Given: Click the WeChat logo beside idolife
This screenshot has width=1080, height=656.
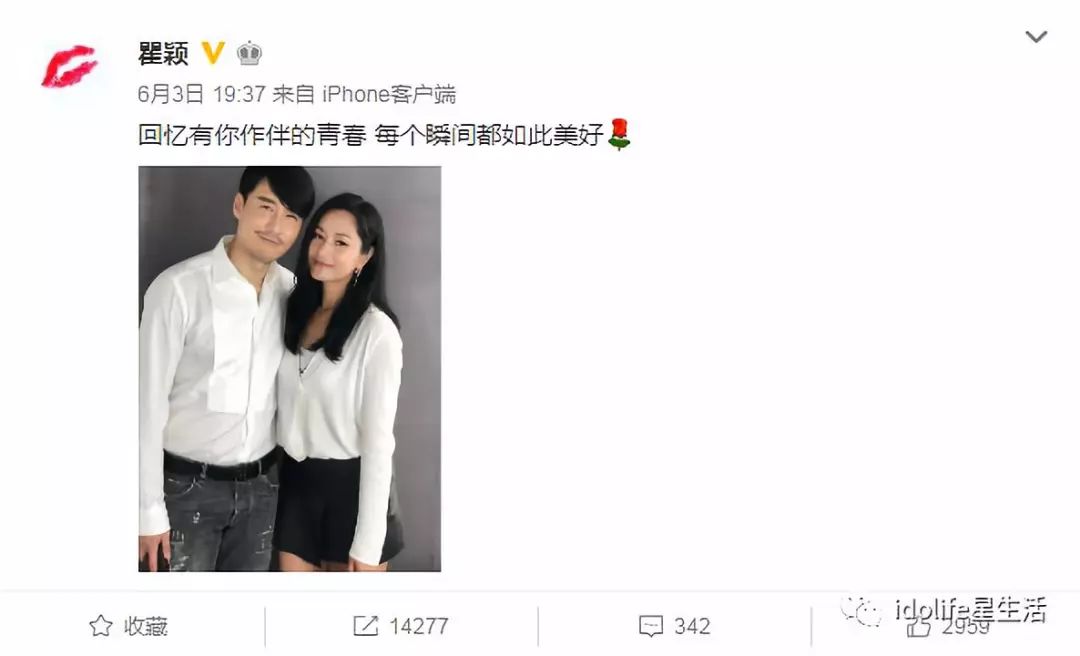Looking at the screenshot, I should [x=862, y=611].
